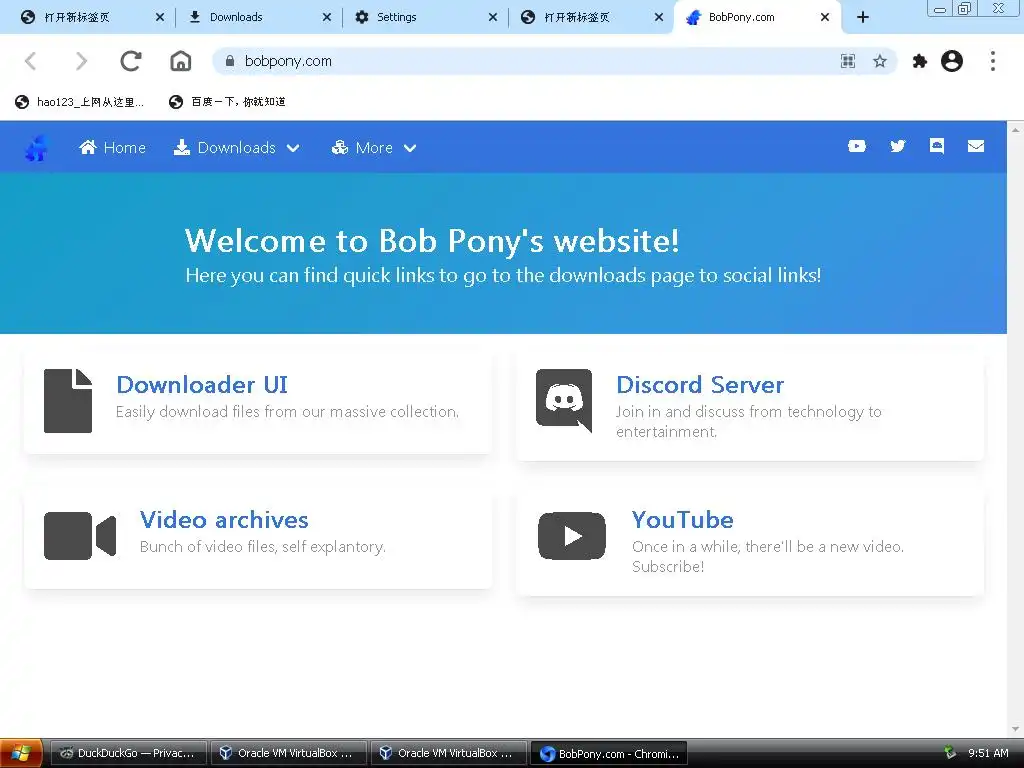Click 'Welcome to Bob Pony's website!' heading
Screen dimensions: 1024x768
pyautogui.click(x=432, y=241)
